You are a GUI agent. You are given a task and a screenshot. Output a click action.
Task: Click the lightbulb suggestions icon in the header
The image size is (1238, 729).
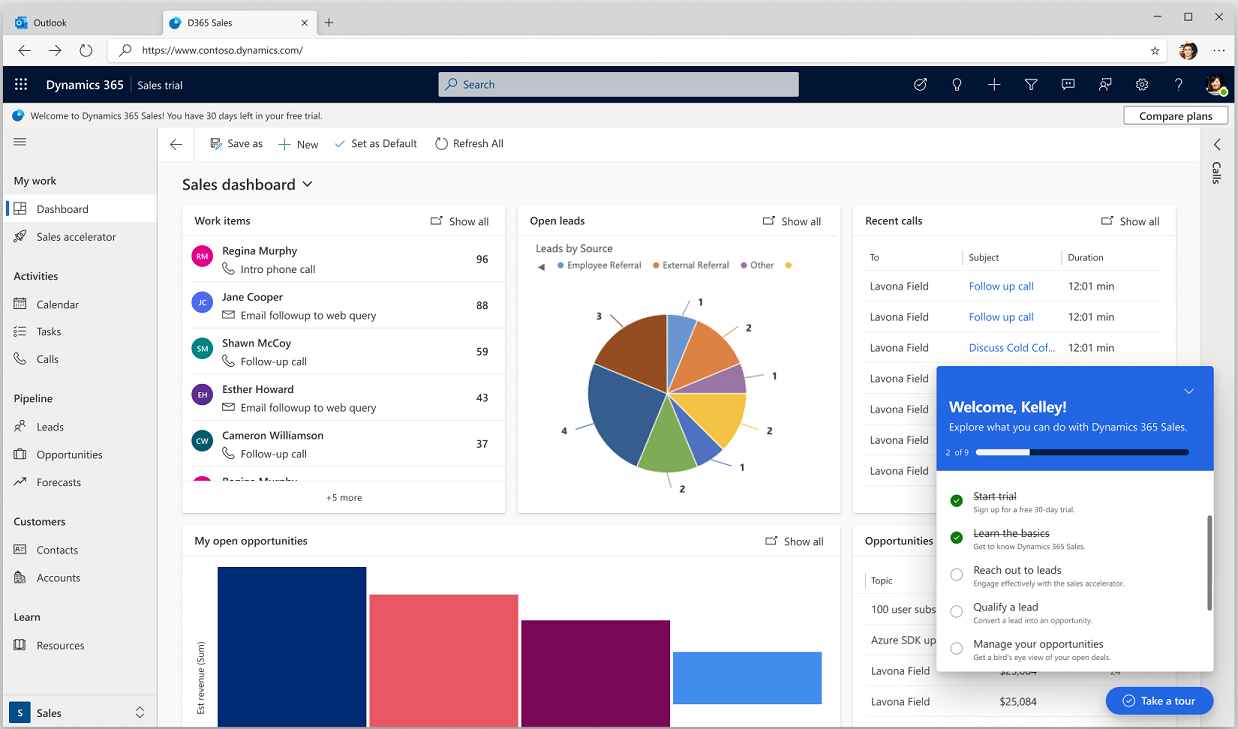pos(957,84)
